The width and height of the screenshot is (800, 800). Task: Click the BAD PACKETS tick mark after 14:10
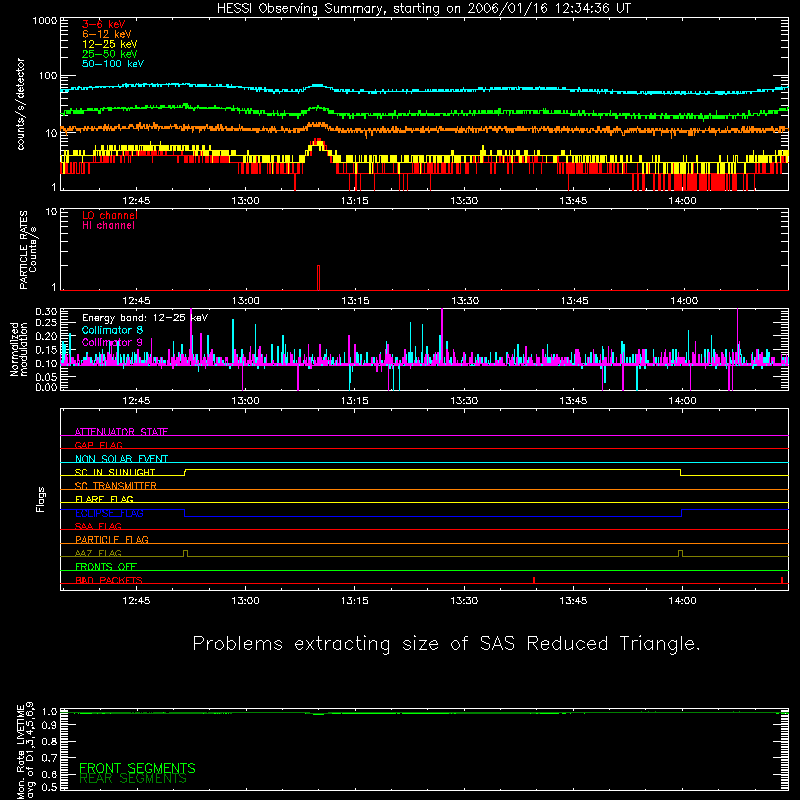(782, 580)
